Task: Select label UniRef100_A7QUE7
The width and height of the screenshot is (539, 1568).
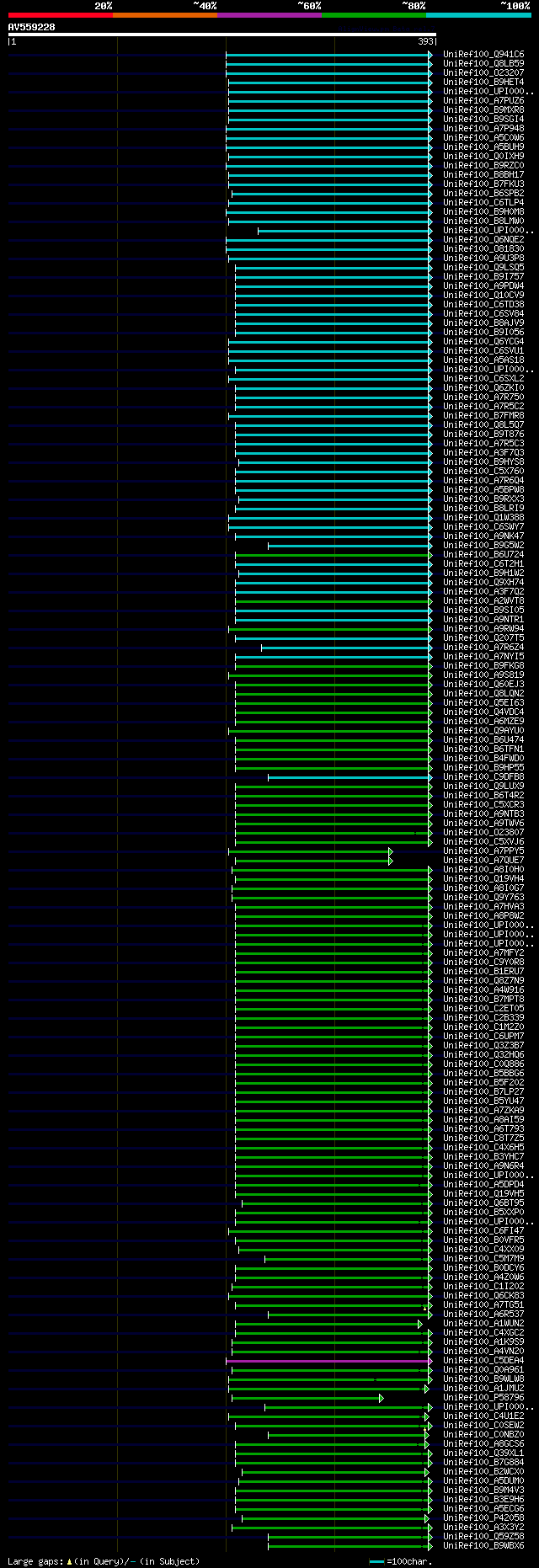Action: (483, 861)
